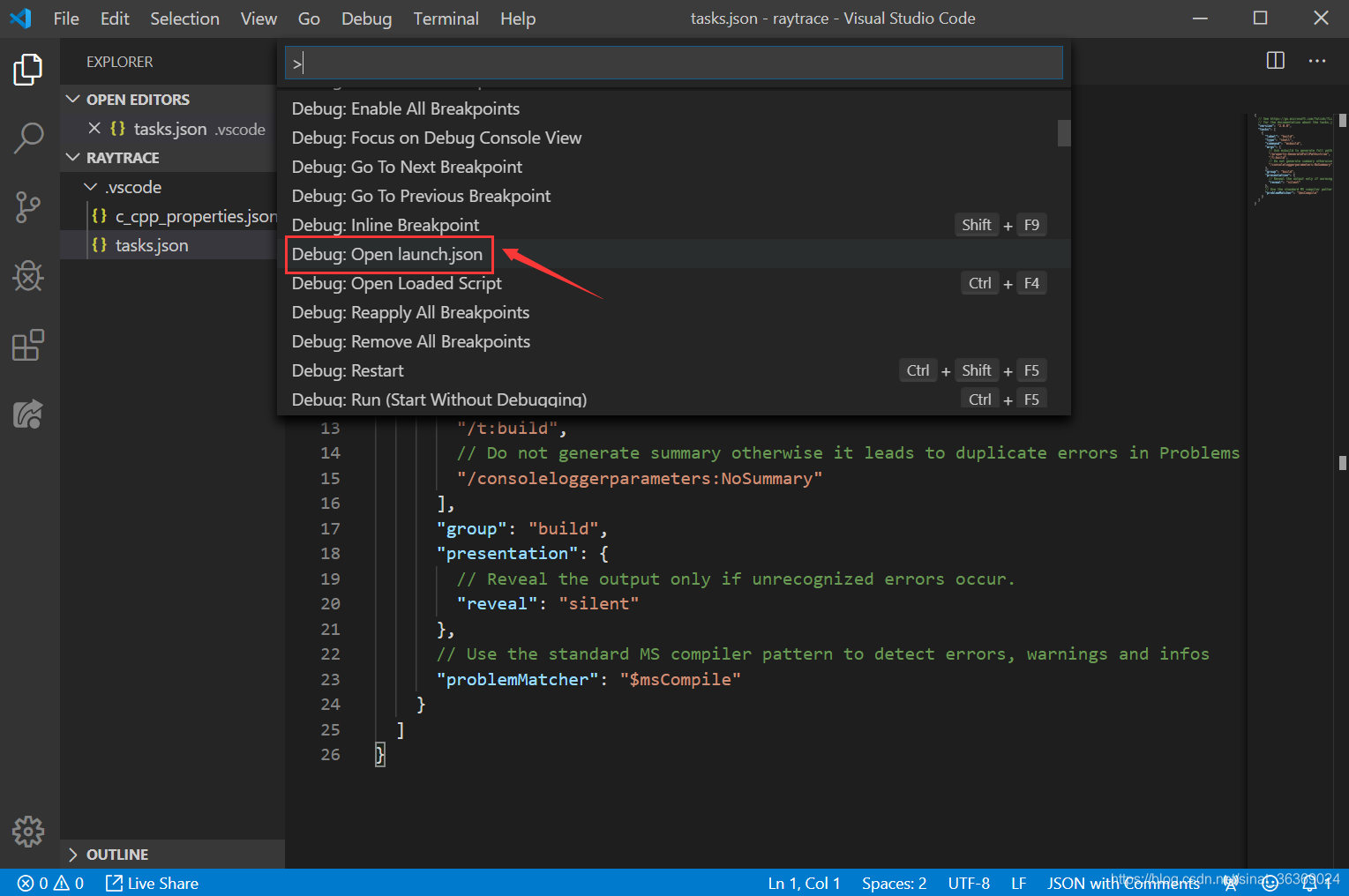Open the Debug view bug icon

[28, 276]
